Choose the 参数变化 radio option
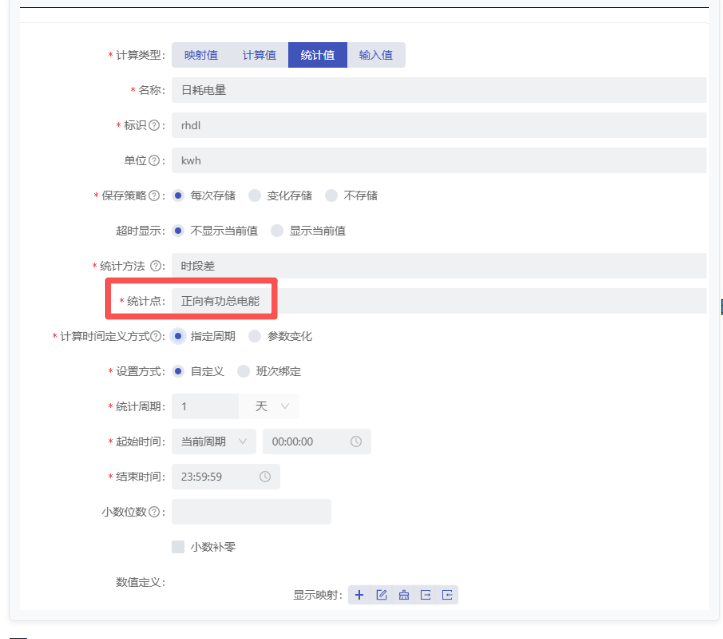723x639 pixels. 255,336
